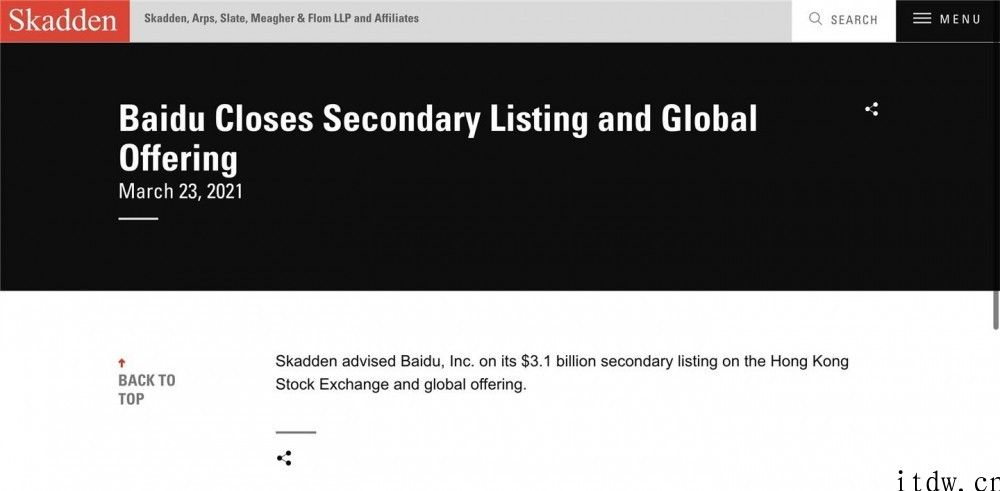Click the white underline below the date
The height and width of the screenshot is (491, 1000).
coord(138,219)
